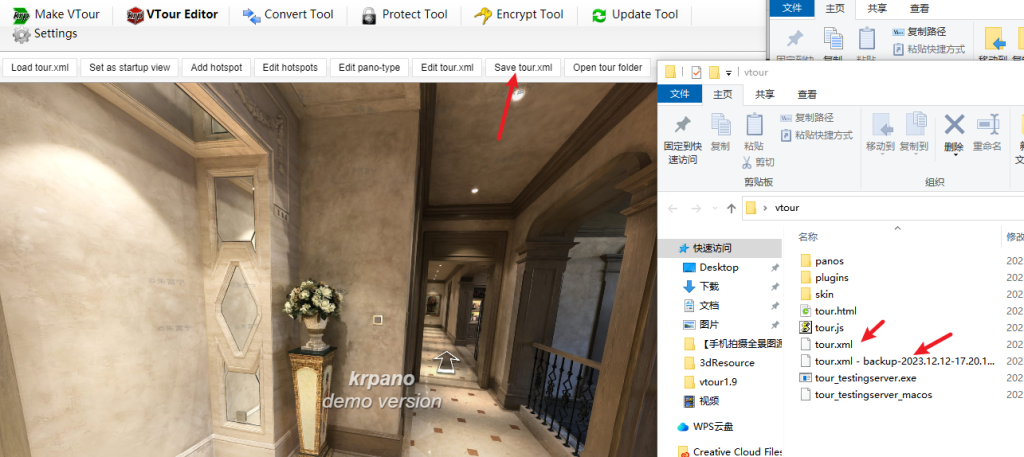
Task: Click the 粘贴 clipboard icon in vtour ribbon
Action: pos(754,124)
